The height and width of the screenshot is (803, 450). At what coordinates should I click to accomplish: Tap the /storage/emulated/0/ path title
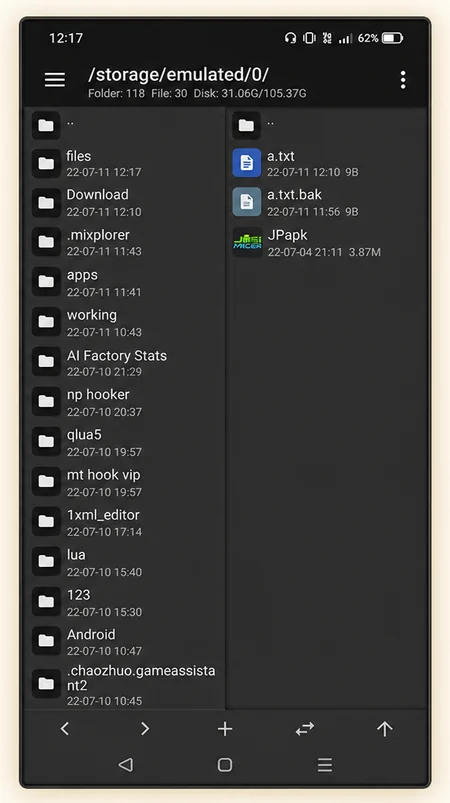(x=179, y=75)
